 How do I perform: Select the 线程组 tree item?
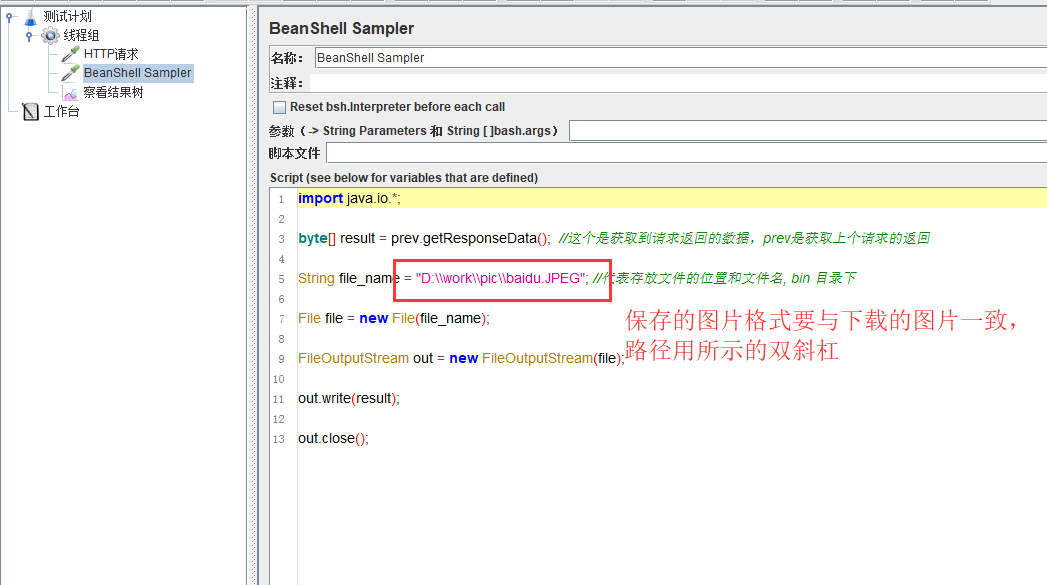coord(81,35)
